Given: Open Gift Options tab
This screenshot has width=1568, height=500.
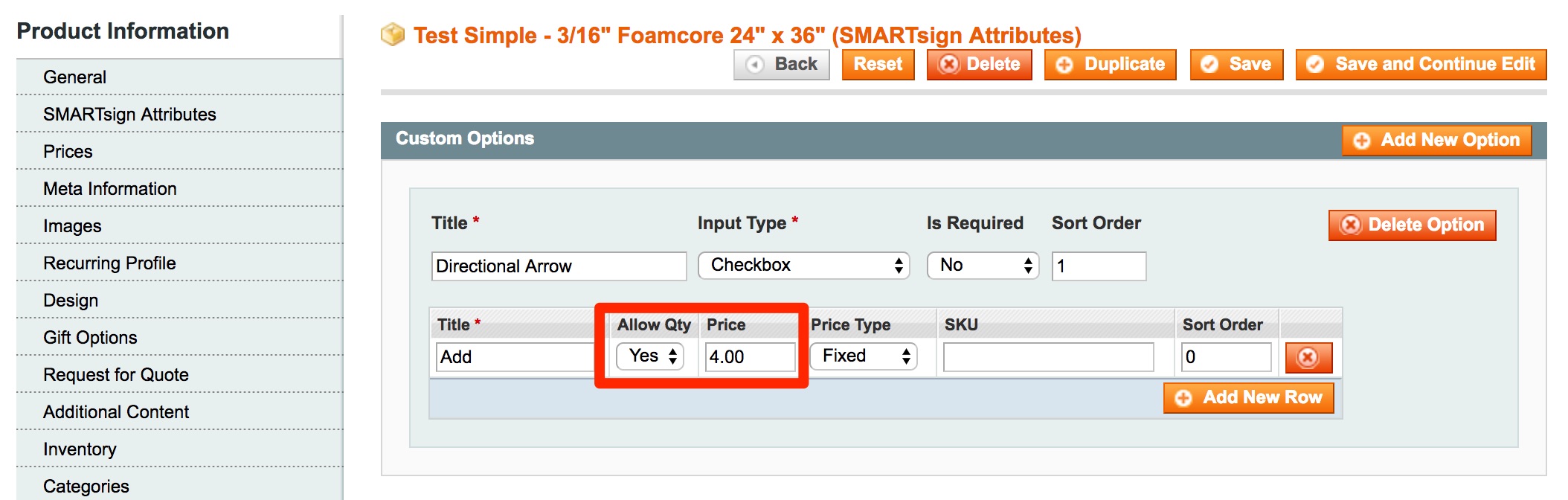Looking at the screenshot, I should (179, 338).
